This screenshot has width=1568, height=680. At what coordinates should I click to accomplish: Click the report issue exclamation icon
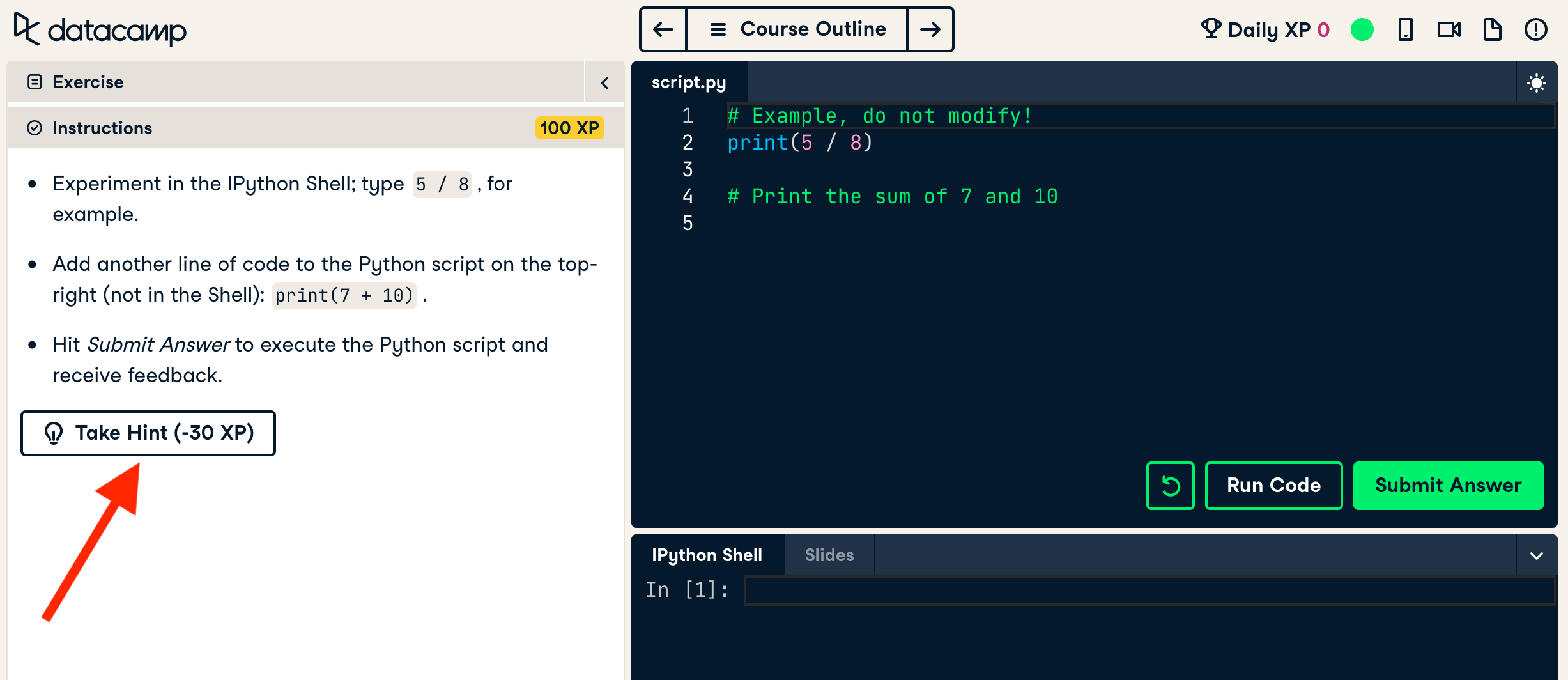coord(1535,29)
